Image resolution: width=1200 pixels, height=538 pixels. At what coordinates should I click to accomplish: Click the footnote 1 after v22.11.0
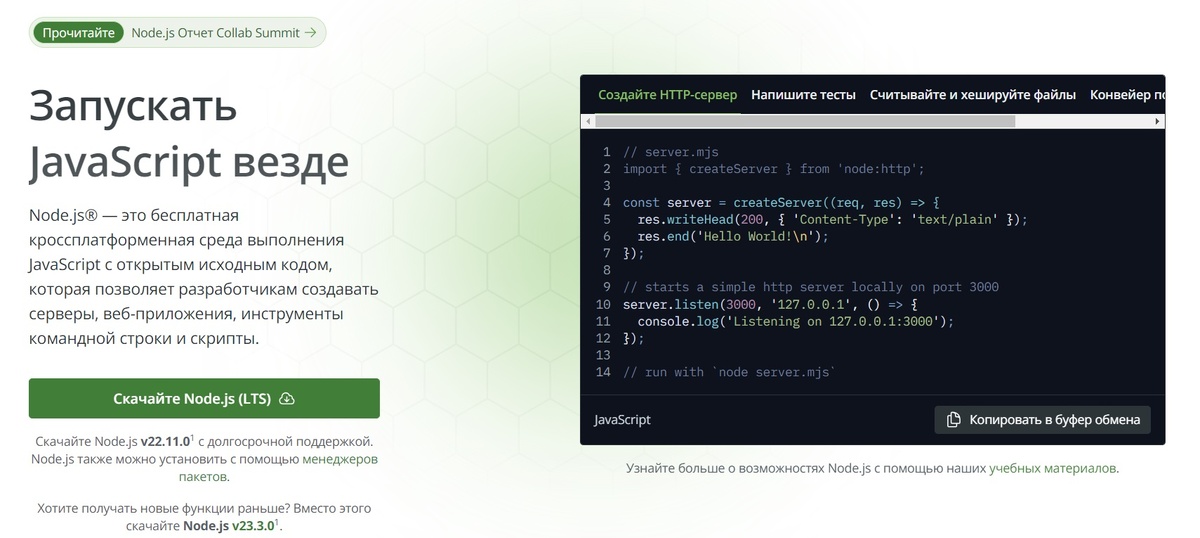click(192, 437)
